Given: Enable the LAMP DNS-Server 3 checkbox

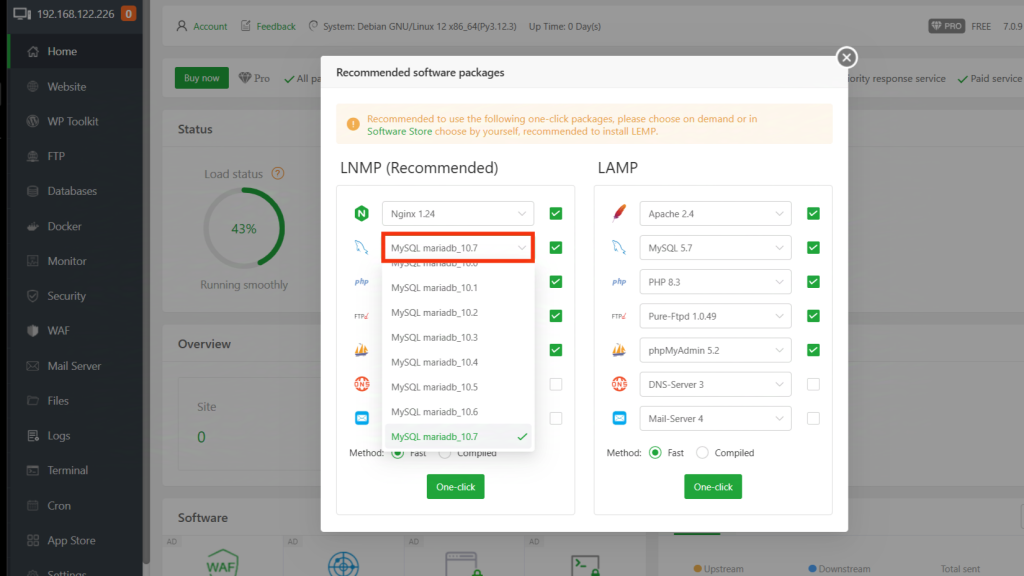Looking at the screenshot, I should 813,384.
